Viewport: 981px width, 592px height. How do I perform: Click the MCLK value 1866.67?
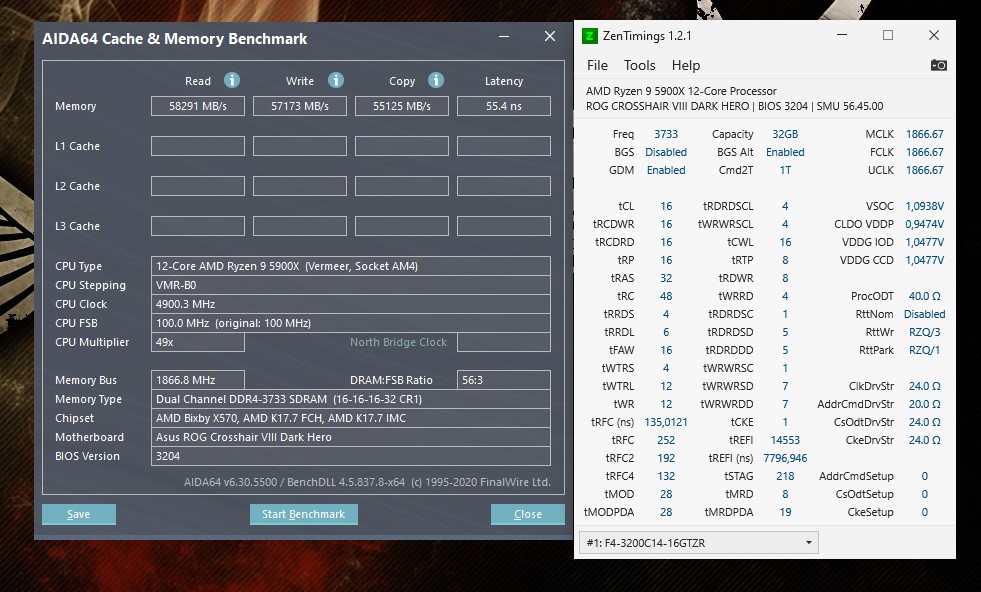click(x=925, y=134)
